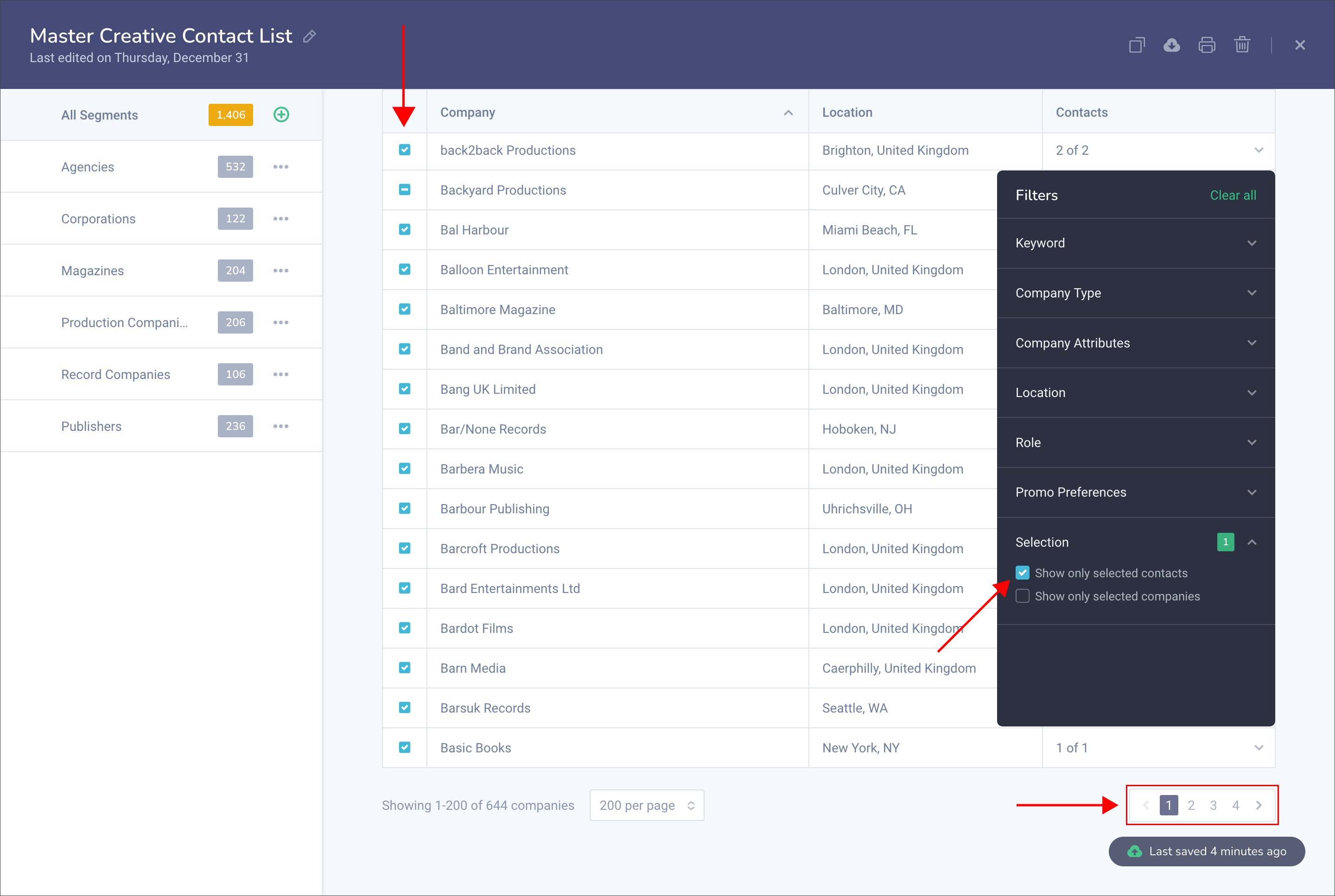The height and width of the screenshot is (896, 1335).
Task: Collapse the Selection filter section
Action: [1252, 543]
